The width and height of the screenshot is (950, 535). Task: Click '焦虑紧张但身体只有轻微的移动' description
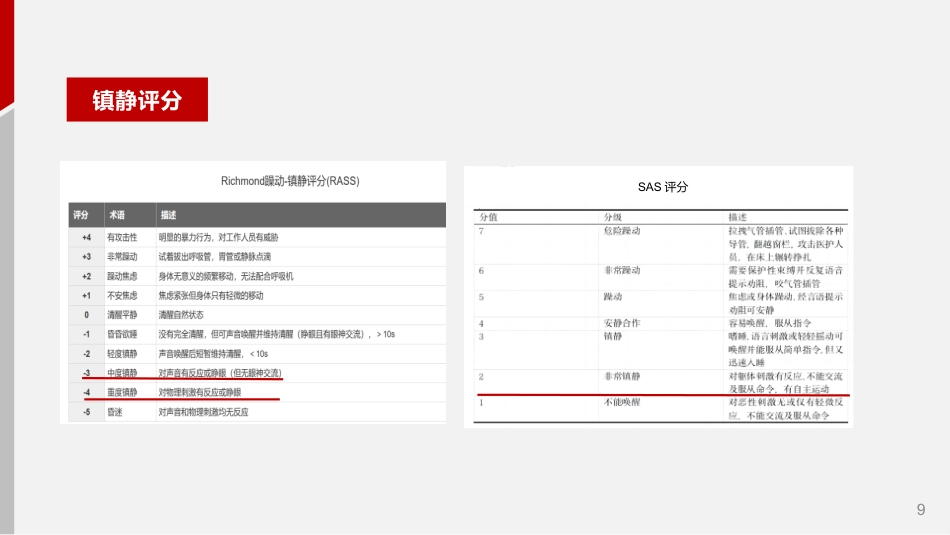tap(211, 296)
